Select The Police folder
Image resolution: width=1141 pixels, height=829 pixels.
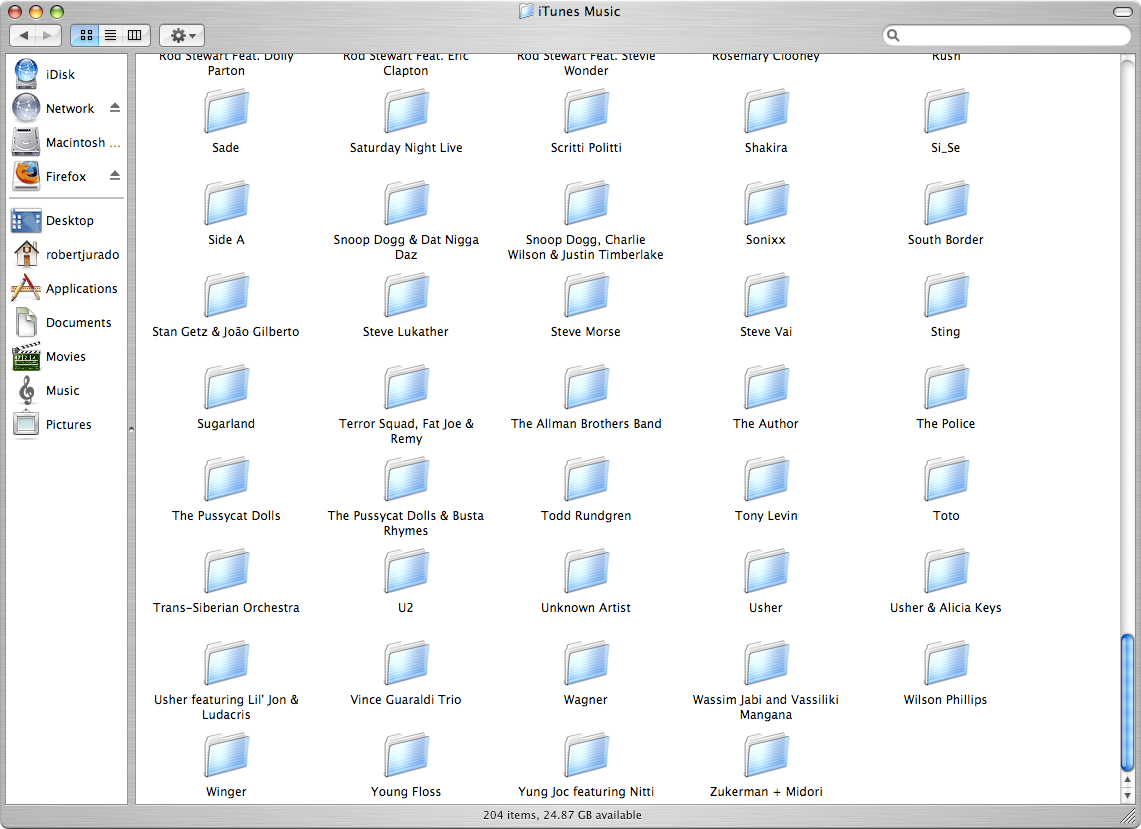(x=946, y=388)
